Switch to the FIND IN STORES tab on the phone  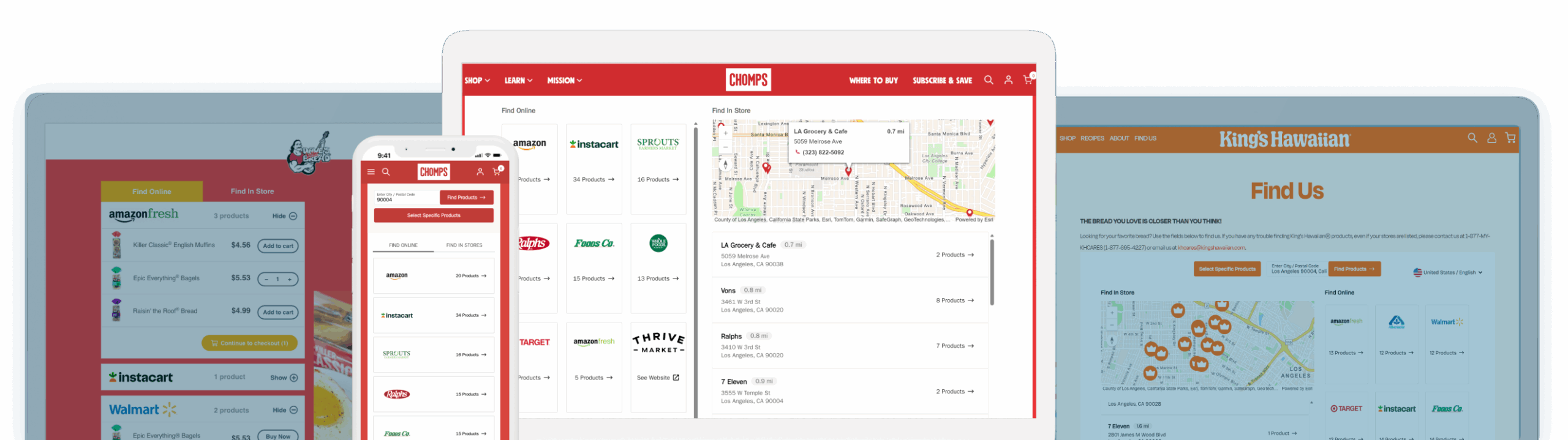pyautogui.click(x=464, y=245)
